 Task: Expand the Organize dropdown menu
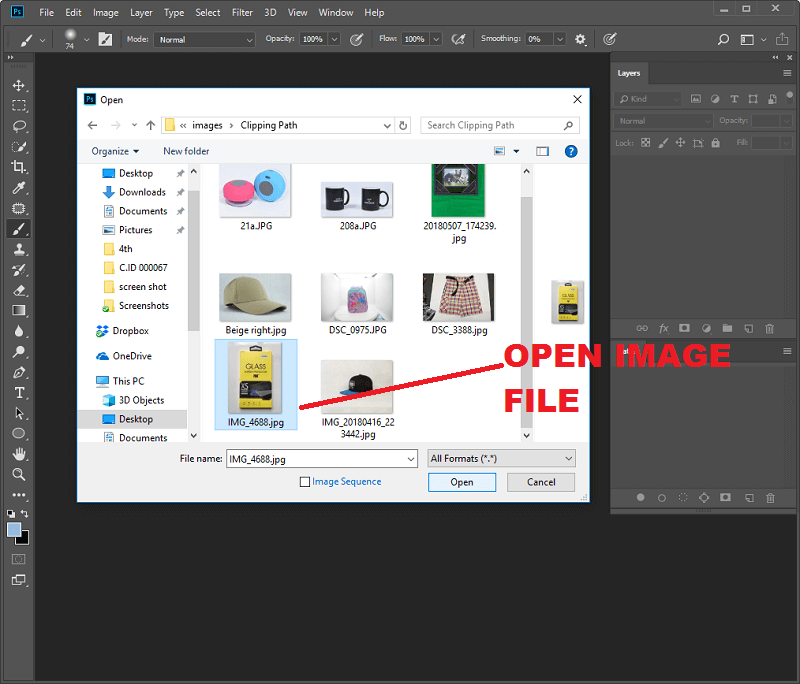(116, 151)
